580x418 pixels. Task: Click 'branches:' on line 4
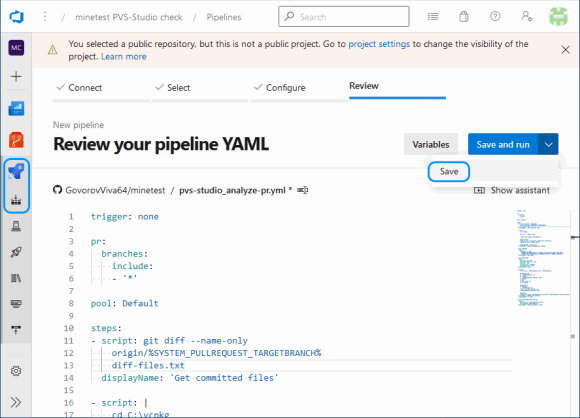(x=125, y=254)
